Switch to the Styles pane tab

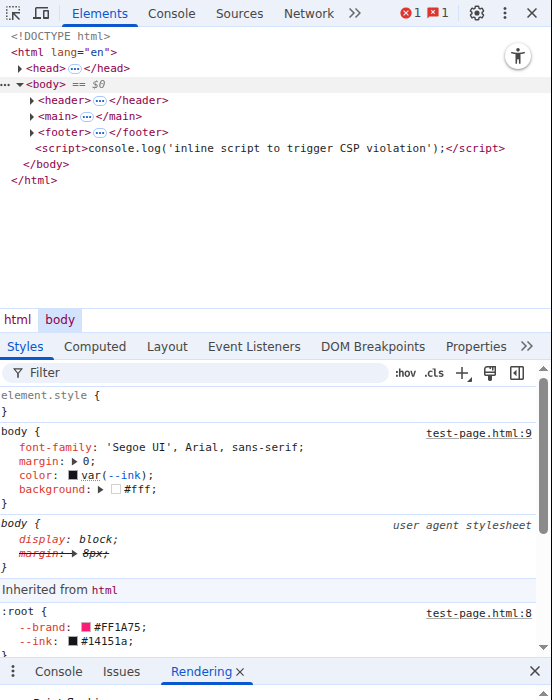pyautogui.click(x=25, y=346)
